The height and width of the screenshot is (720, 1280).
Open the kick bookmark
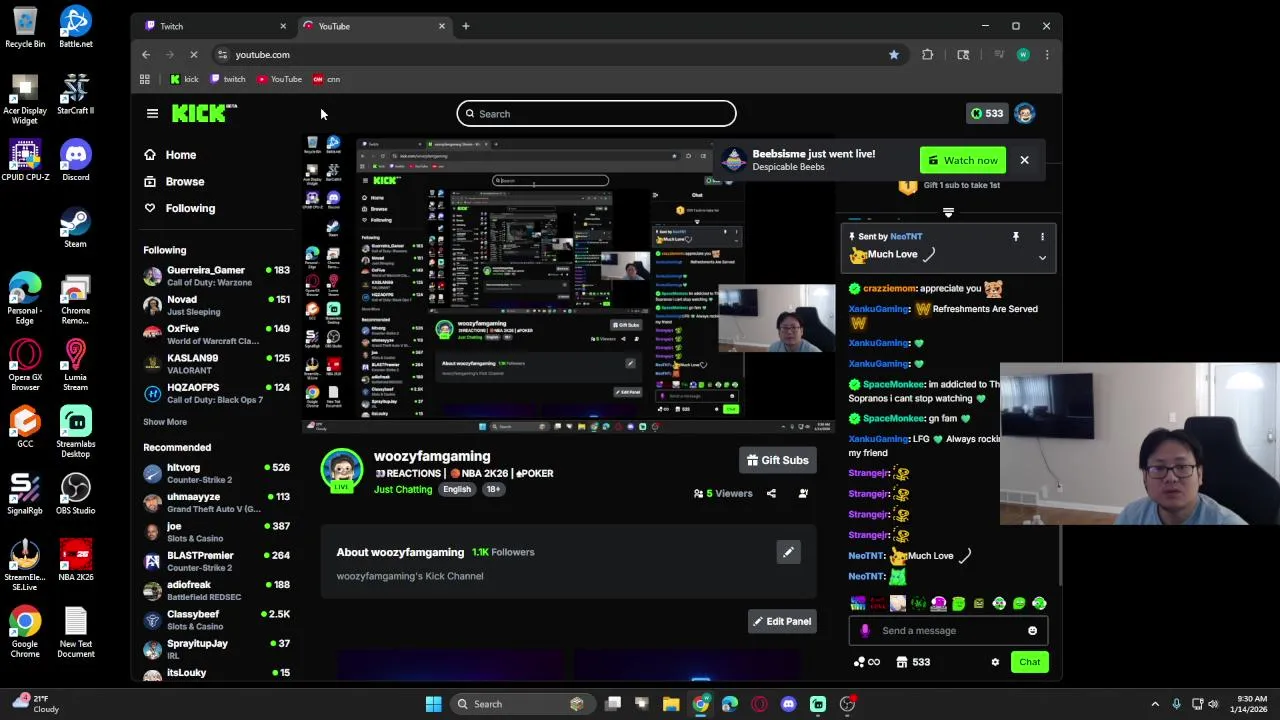184,79
